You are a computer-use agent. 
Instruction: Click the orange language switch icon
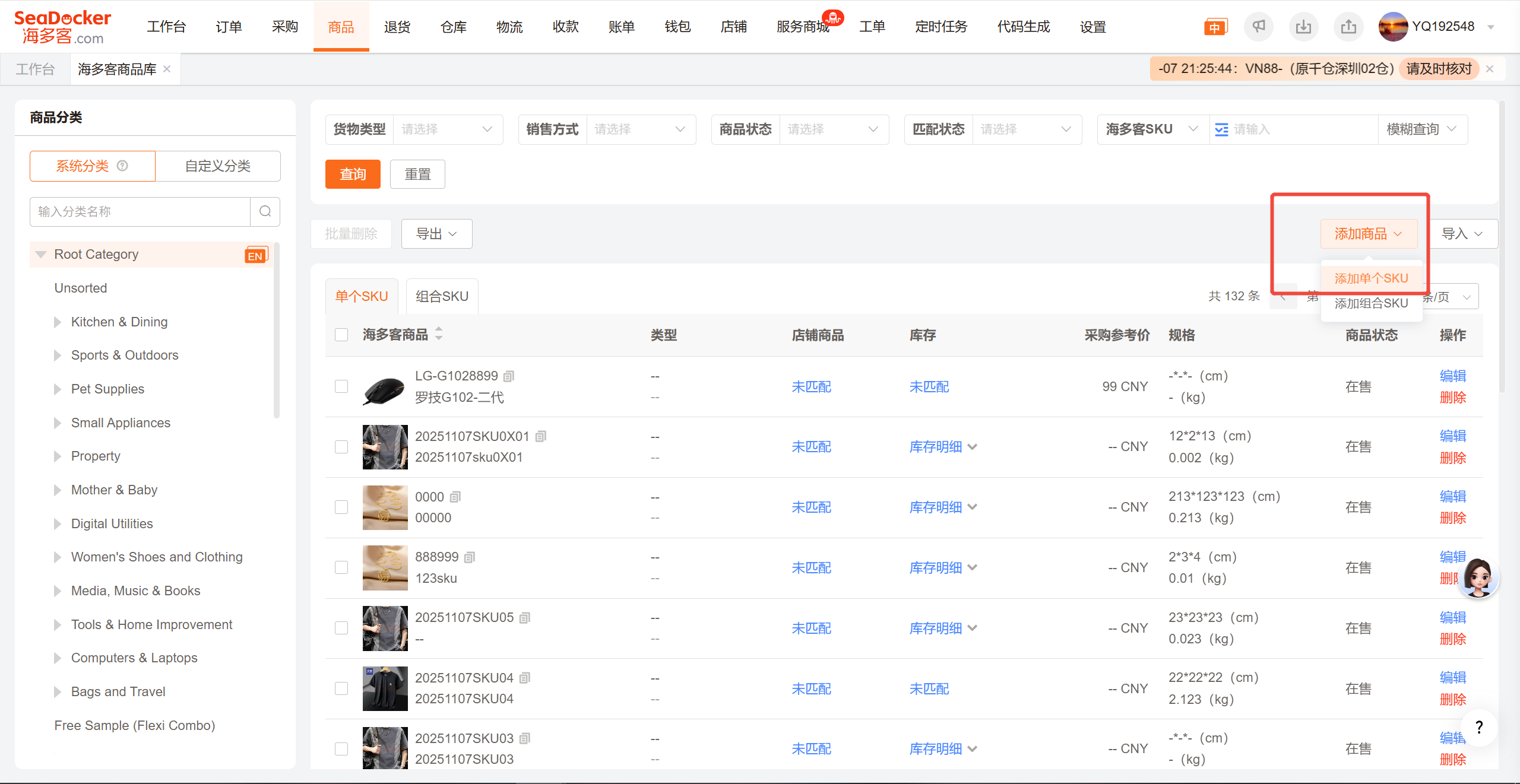[1215, 27]
